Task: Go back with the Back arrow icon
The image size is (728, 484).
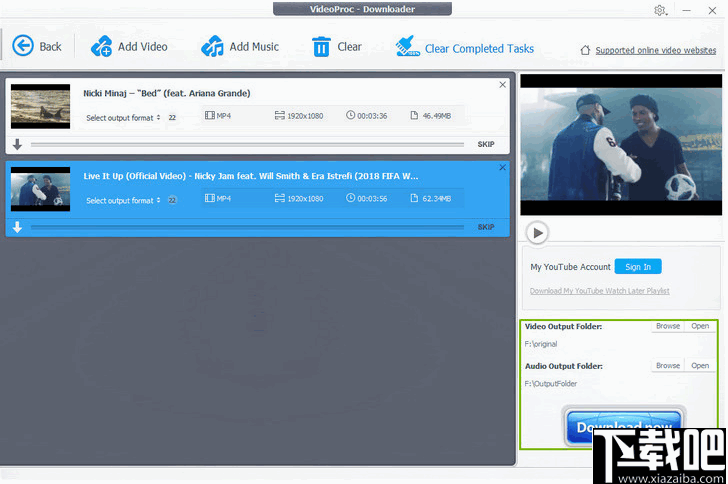Action: (23, 46)
